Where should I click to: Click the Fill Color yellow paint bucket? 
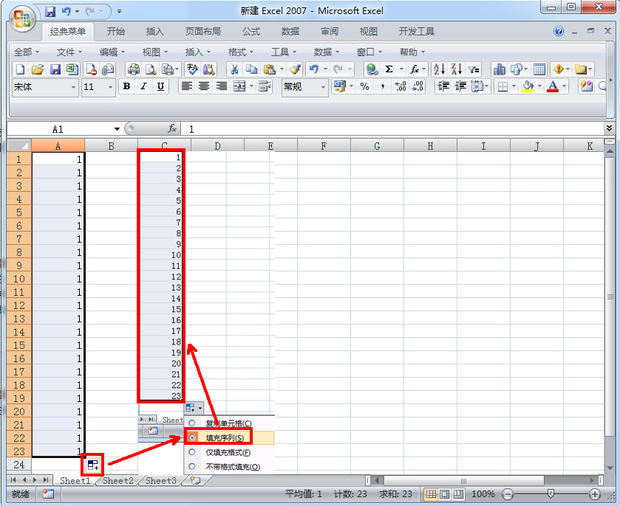528,86
